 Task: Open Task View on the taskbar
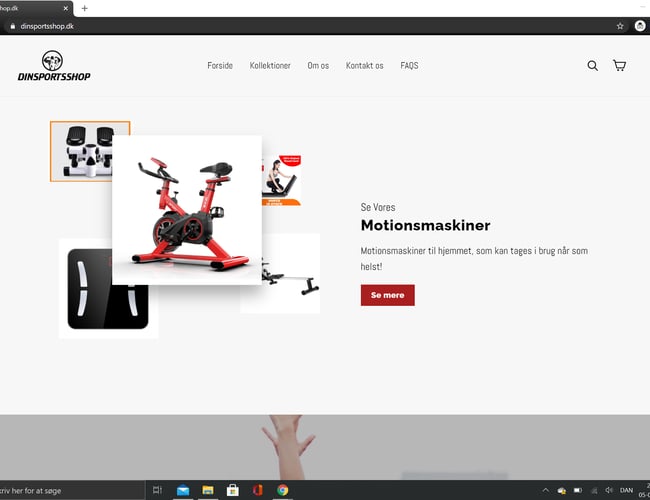tap(158, 490)
